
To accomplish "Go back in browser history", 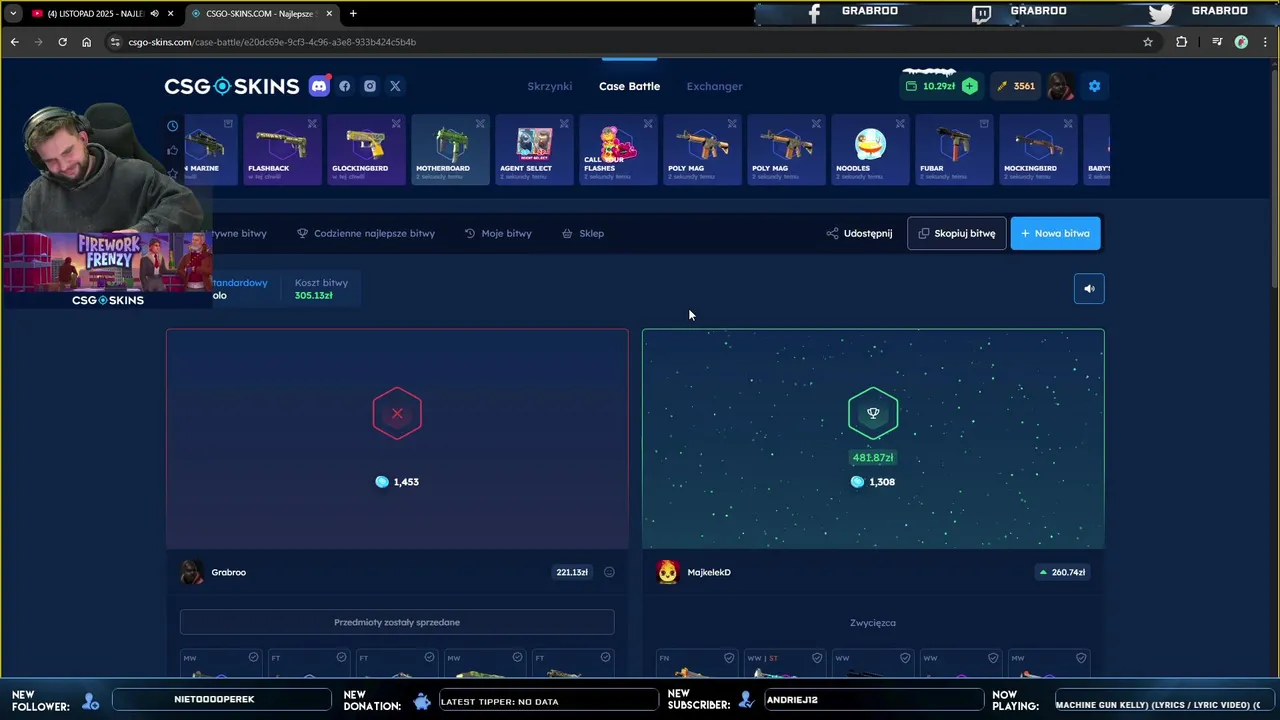I will point(14,42).
